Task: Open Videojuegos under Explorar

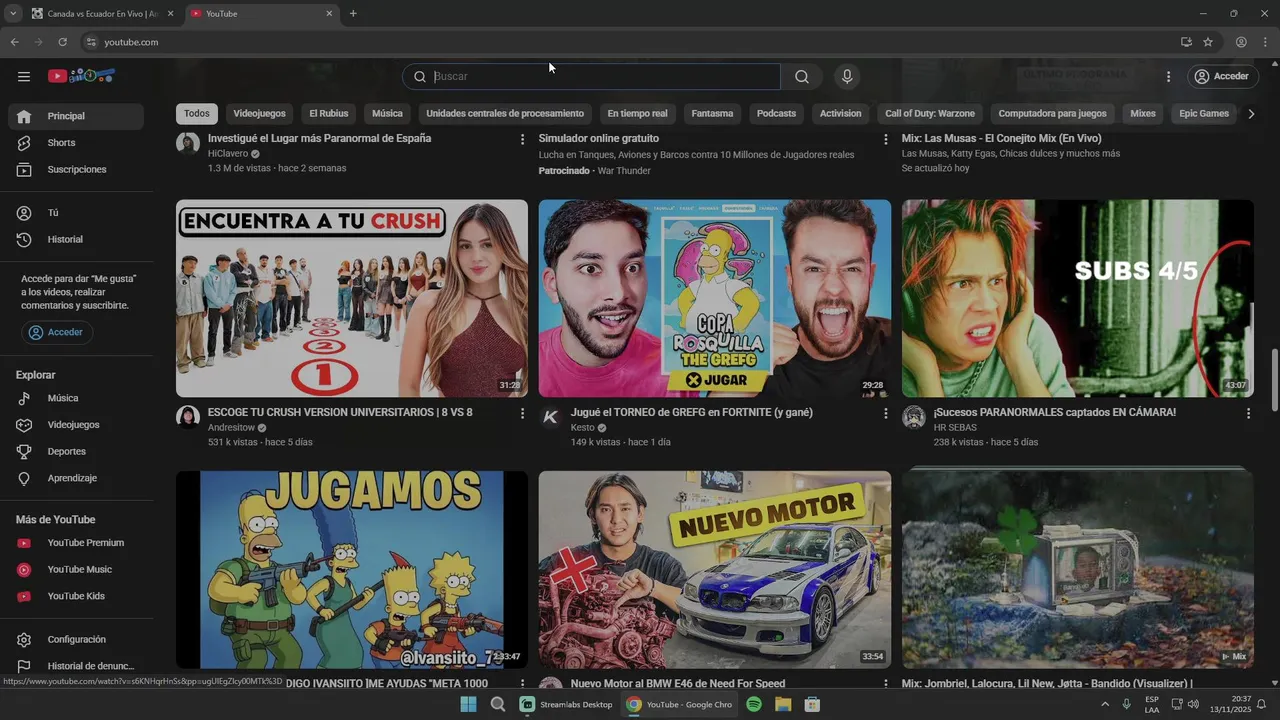Action: point(76,425)
